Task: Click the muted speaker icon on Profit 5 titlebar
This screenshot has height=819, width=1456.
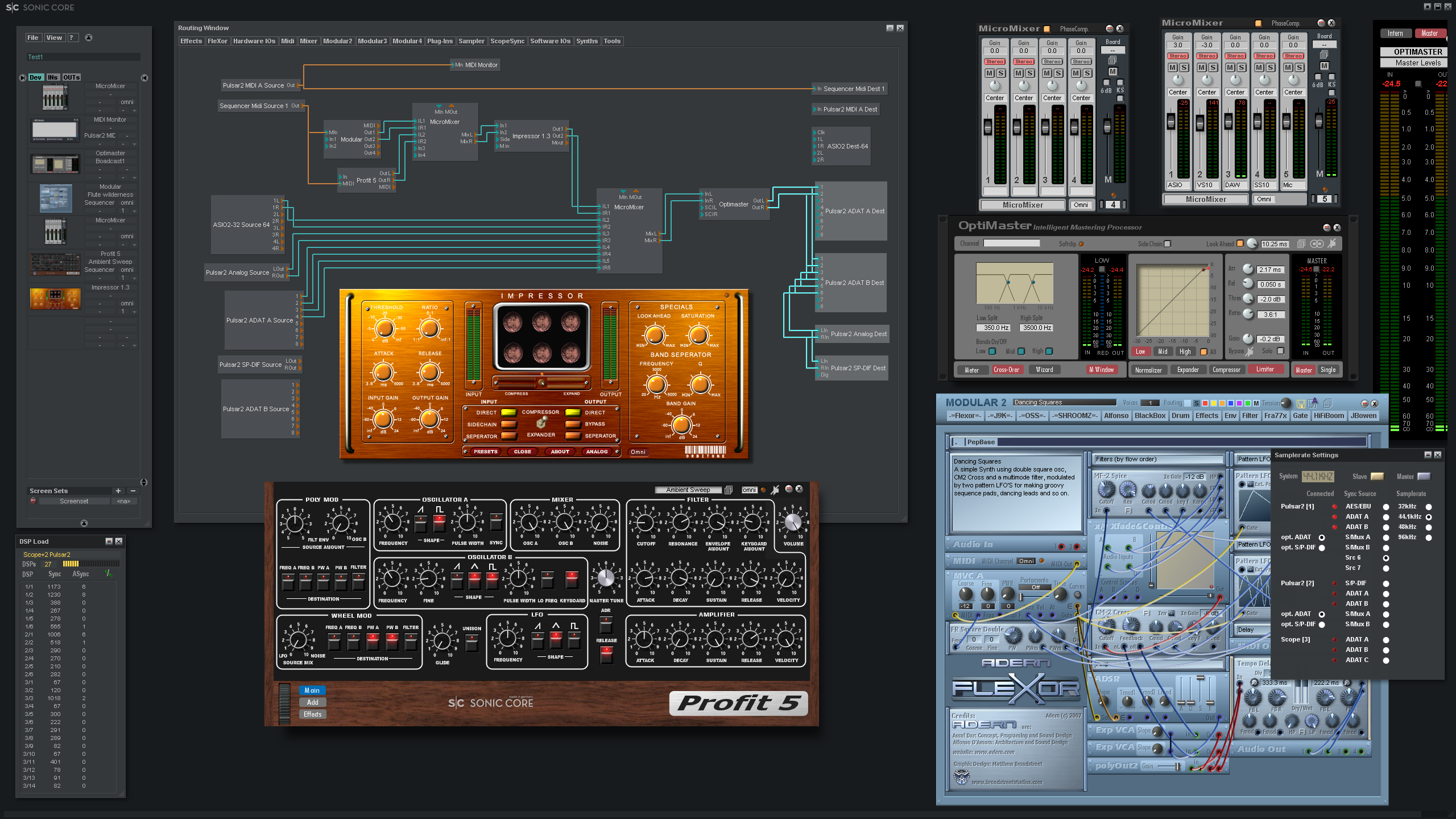Action: click(x=775, y=489)
